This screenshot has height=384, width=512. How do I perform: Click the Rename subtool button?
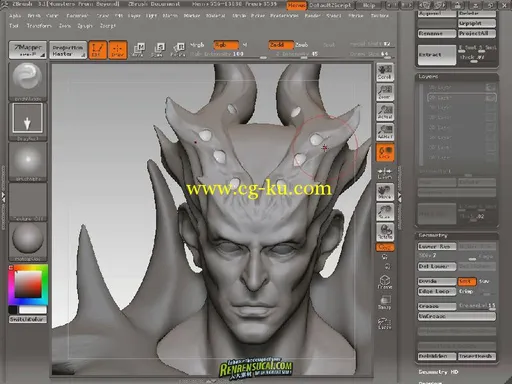click(x=437, y=33)
